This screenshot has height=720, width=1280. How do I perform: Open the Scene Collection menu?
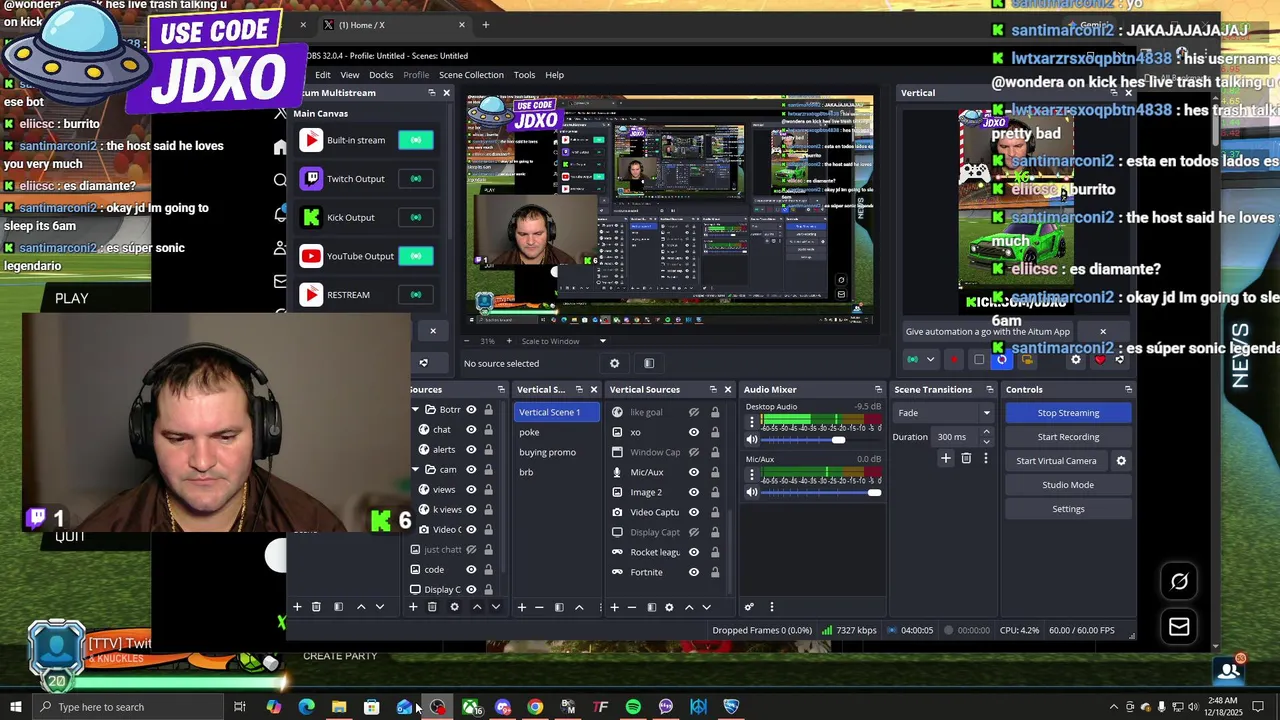pos(471,75)
